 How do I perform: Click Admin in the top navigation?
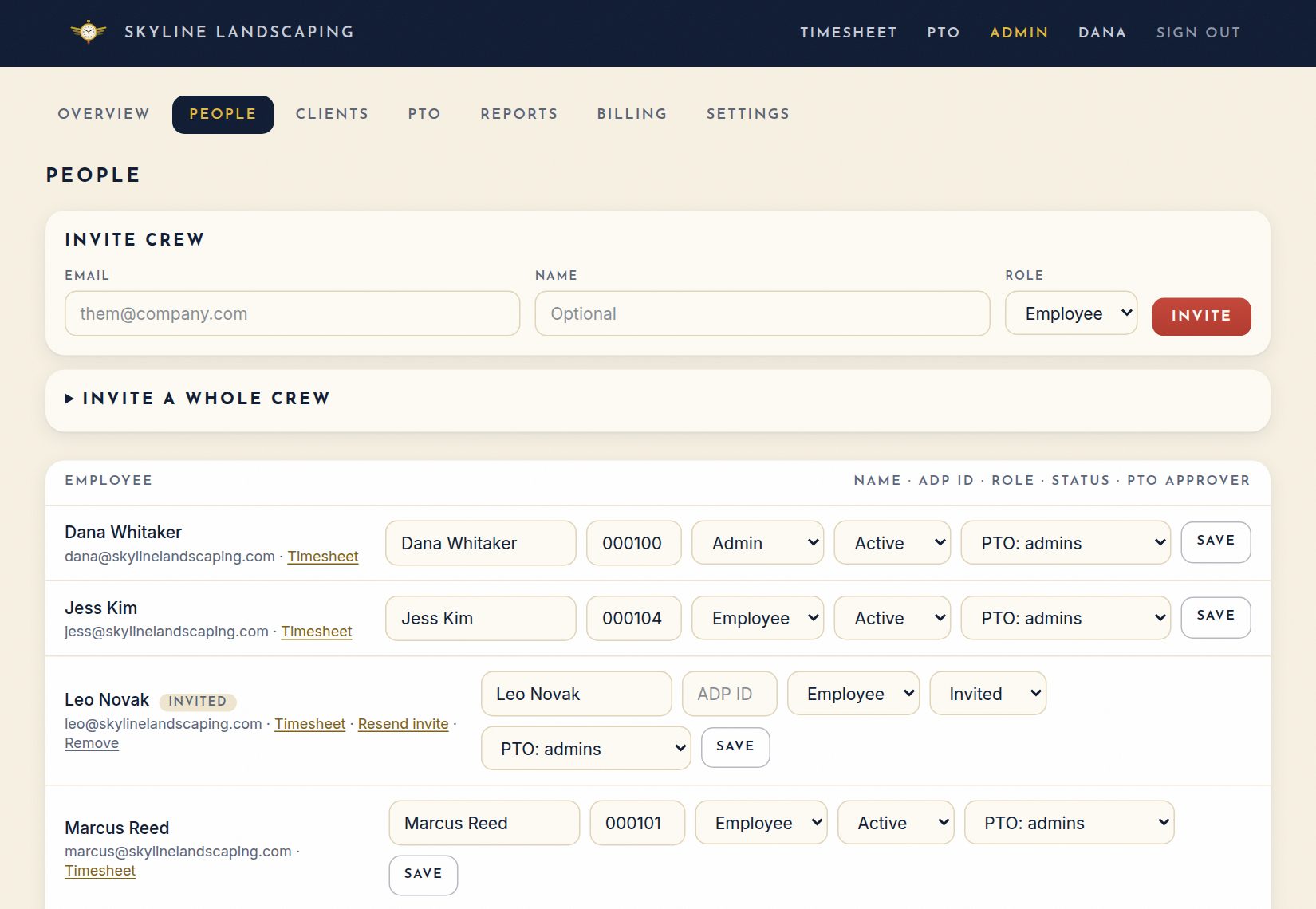(1019, 33)
